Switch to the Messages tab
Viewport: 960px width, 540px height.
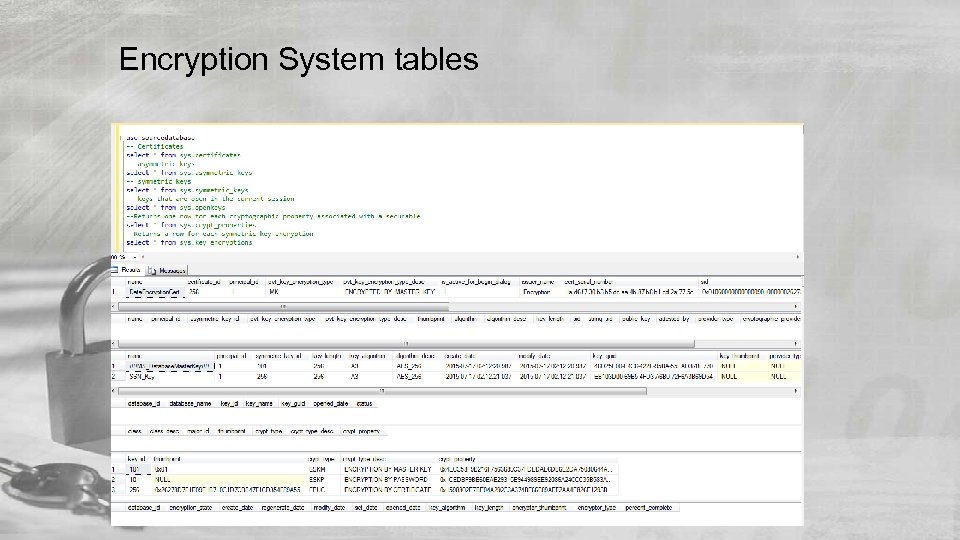(x=167, y=270)
